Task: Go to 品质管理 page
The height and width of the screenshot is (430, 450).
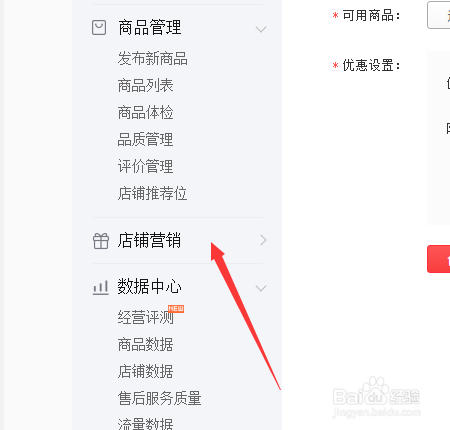Action: [x=145, y=139]
